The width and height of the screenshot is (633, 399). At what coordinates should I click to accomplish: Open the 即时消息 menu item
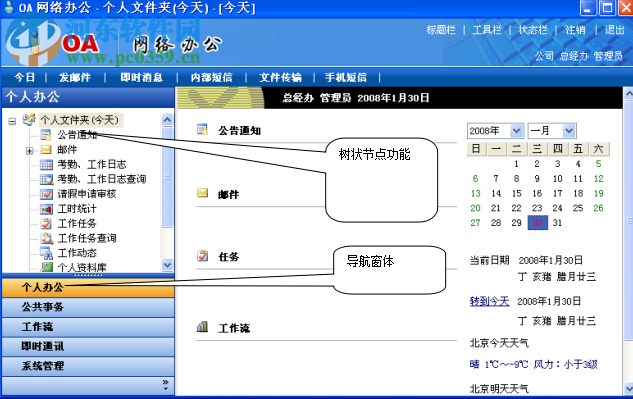coord(141,77)
